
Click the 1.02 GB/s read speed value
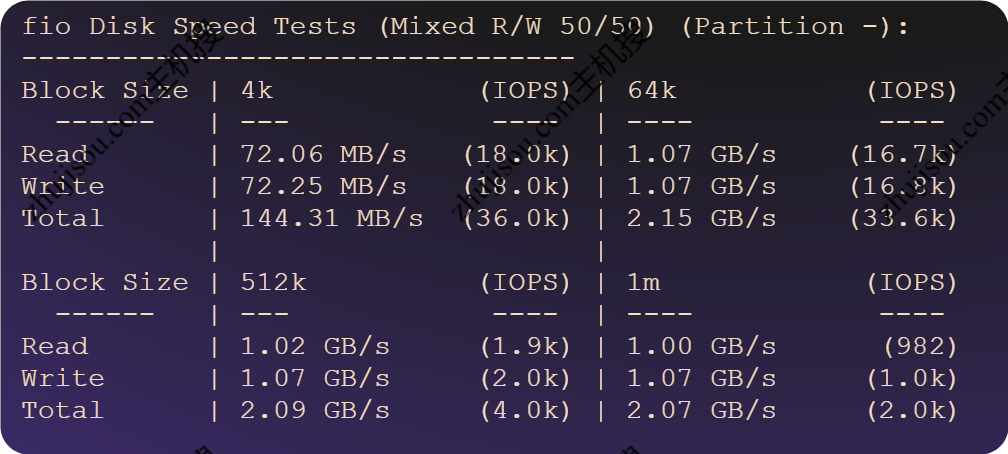coord(315,347)
